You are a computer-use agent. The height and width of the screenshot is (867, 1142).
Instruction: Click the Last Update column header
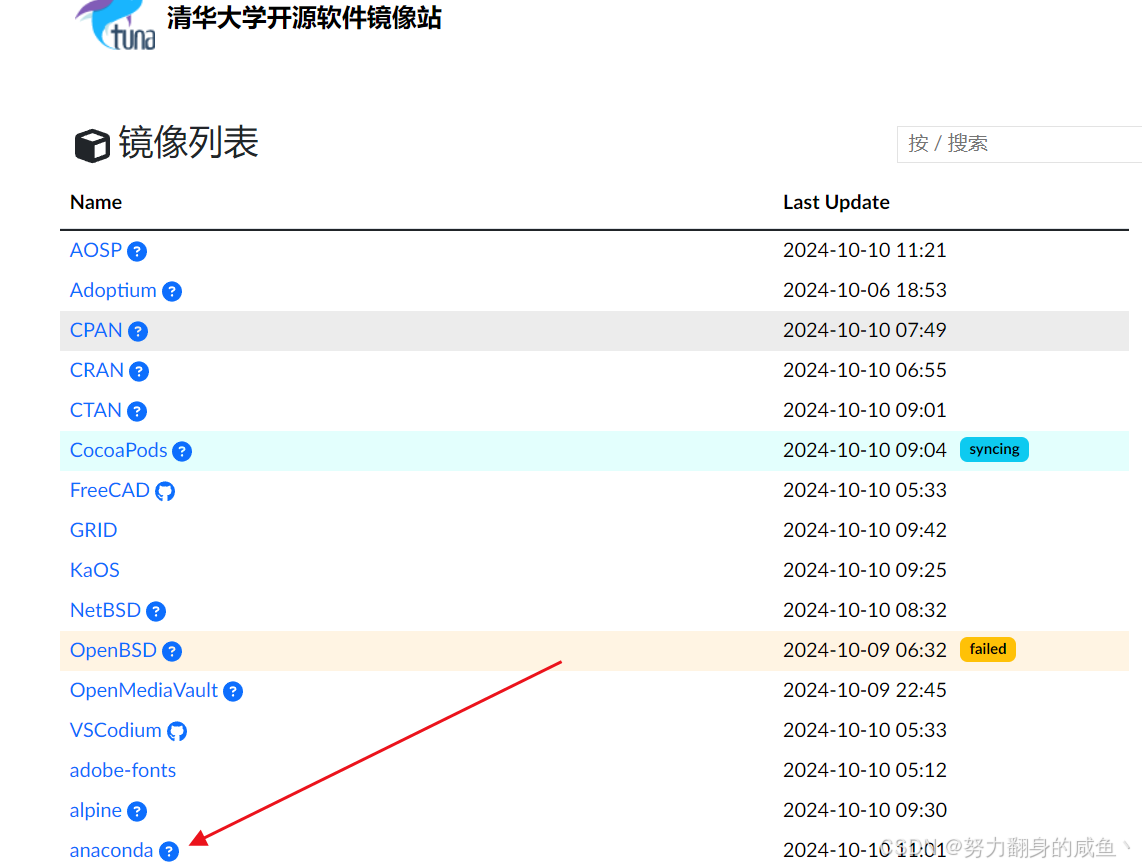(836, 202)
